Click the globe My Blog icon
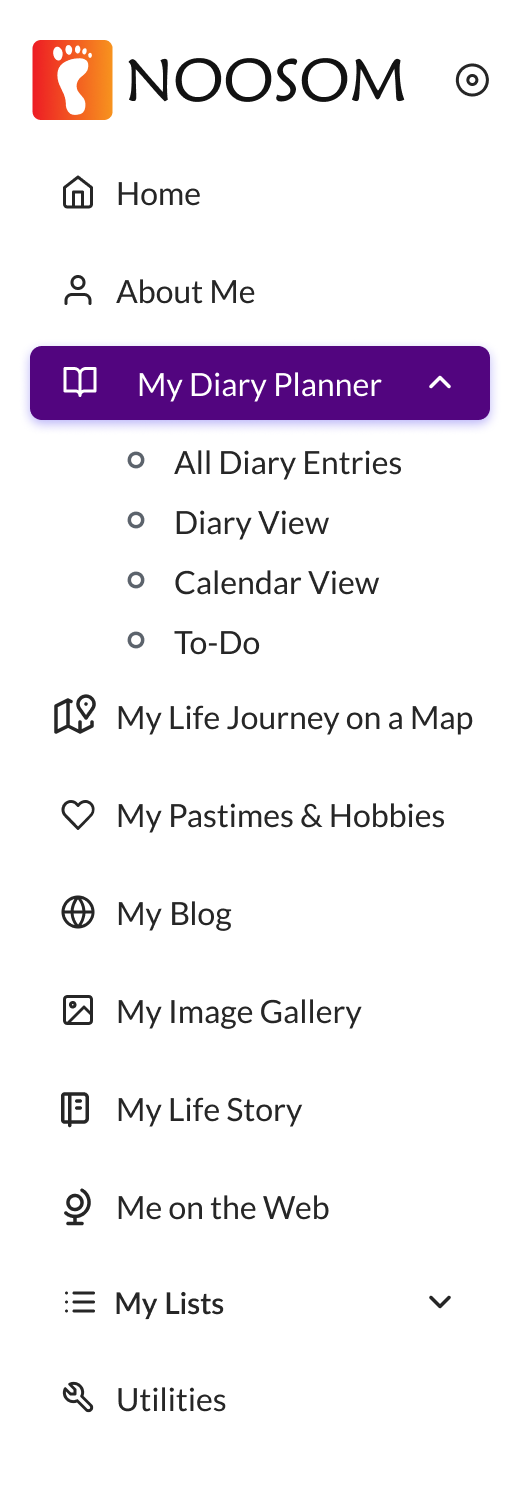Image resolution: width=518 pixels, height=1497 pixels. click(x=78, y=913)
